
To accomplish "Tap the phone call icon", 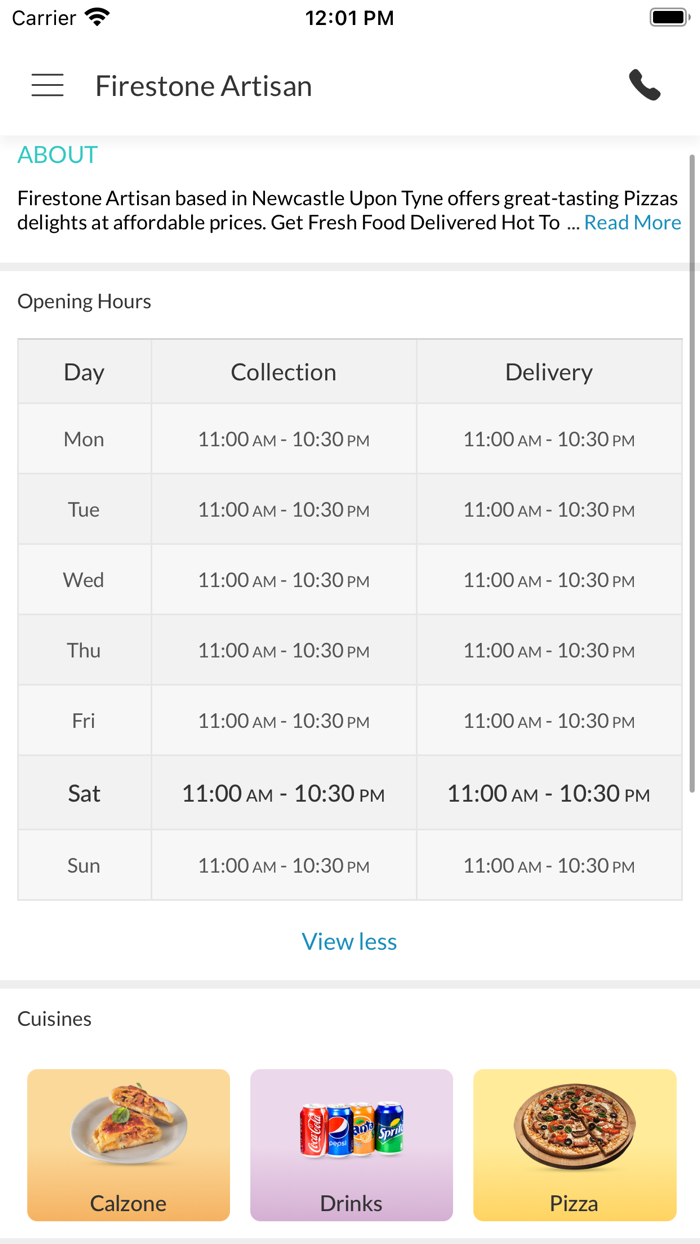I will (x=645, y=86).
